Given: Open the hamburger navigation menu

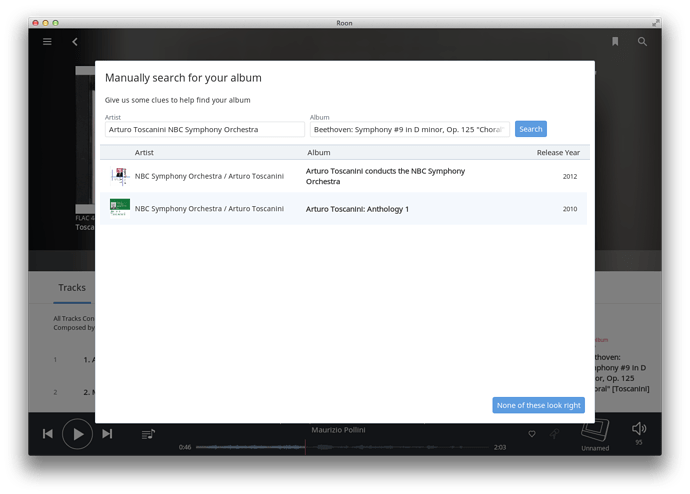Looking at the screenshot, I should pyautogui.click(x=47, y=42).
